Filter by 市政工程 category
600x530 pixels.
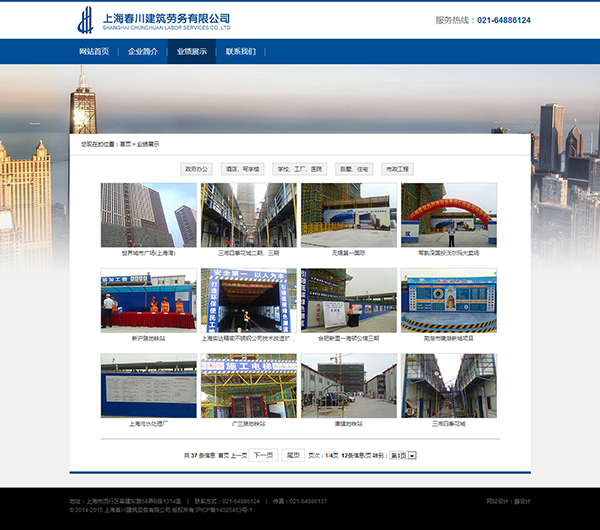tap(399, 169)
